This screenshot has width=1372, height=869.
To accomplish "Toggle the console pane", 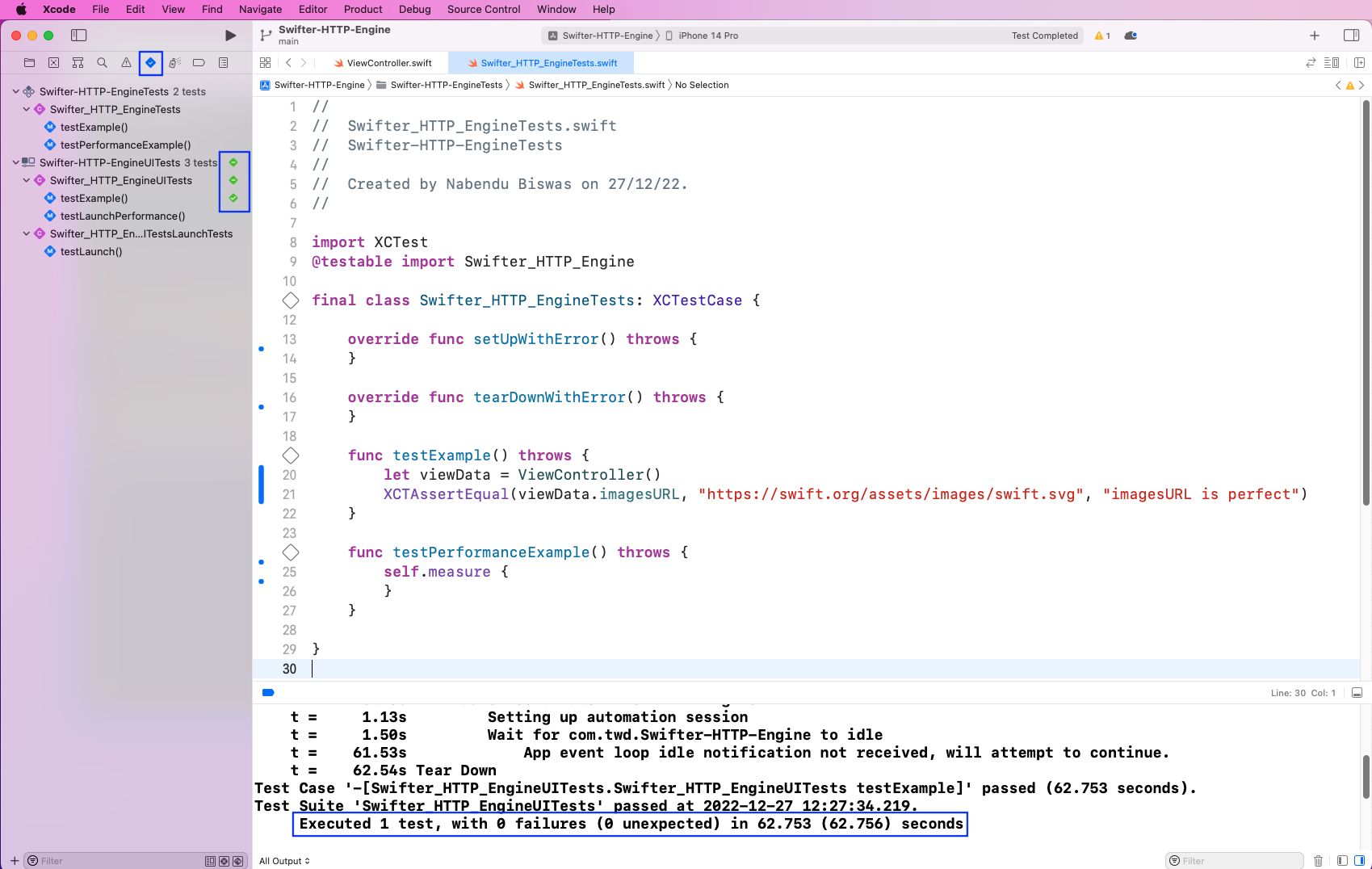I will point(1359,861).
